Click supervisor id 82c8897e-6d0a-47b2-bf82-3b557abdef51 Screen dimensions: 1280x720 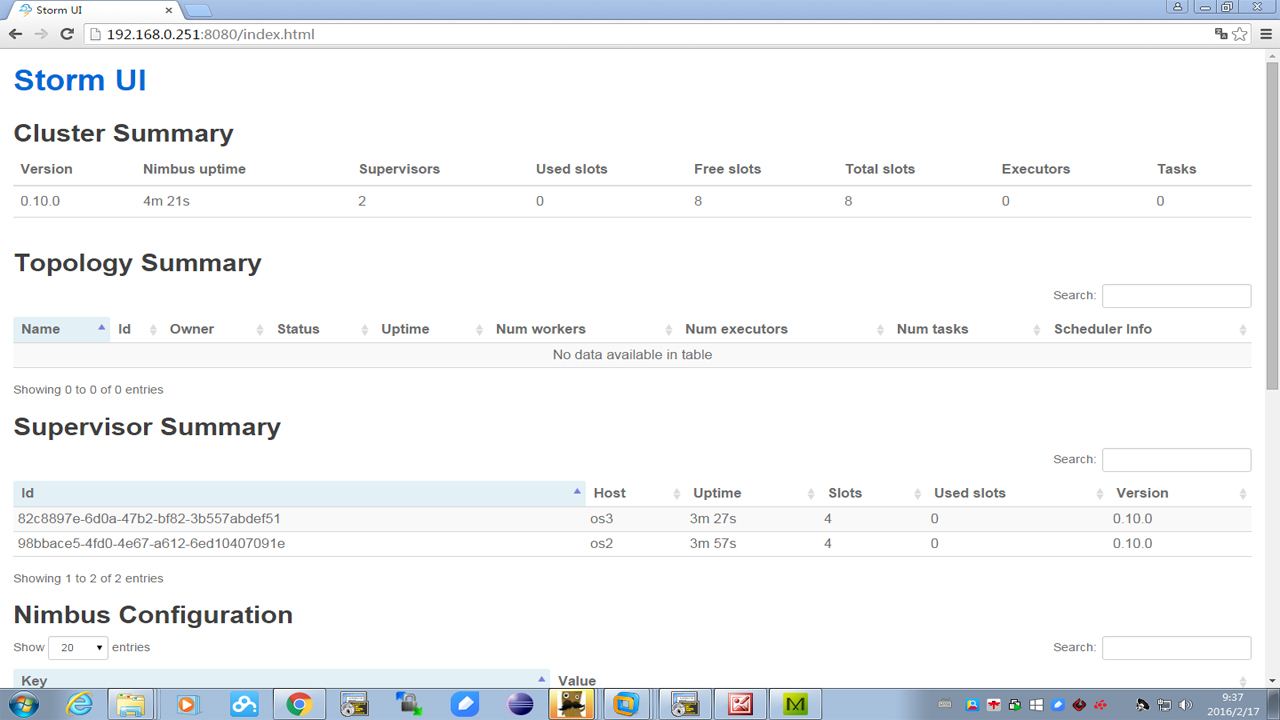pos(149,519)
